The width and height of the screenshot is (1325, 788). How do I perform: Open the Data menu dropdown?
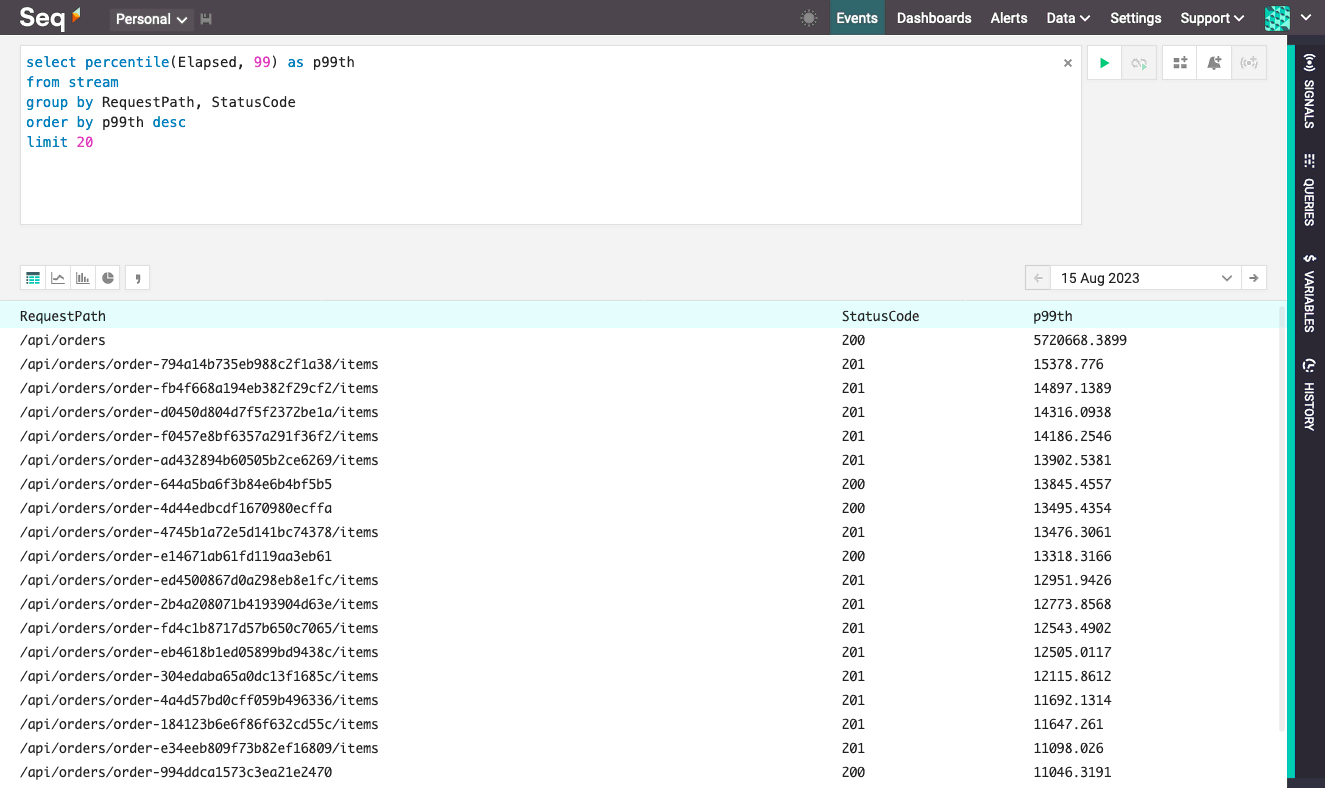pos(1068,18)
